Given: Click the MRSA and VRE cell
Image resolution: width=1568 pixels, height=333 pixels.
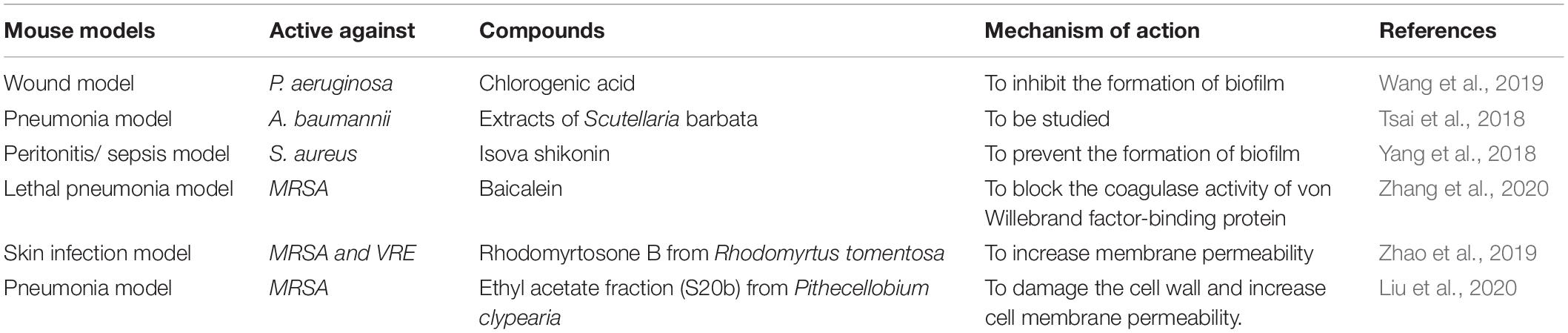Looking at the screenshot, I should click(x=342, y=253).
